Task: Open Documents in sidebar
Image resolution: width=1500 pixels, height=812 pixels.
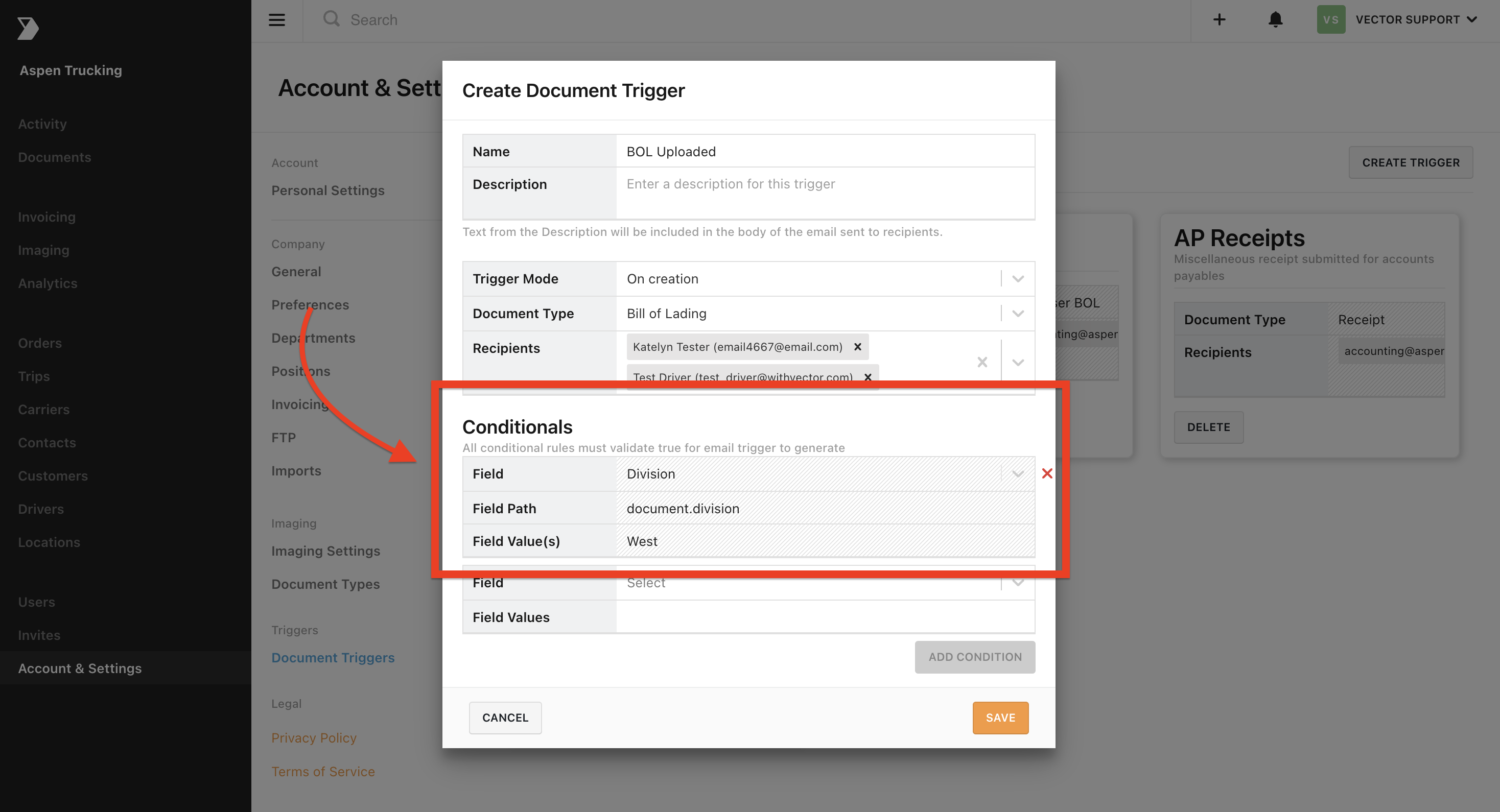Action: (x=55, y=157)
